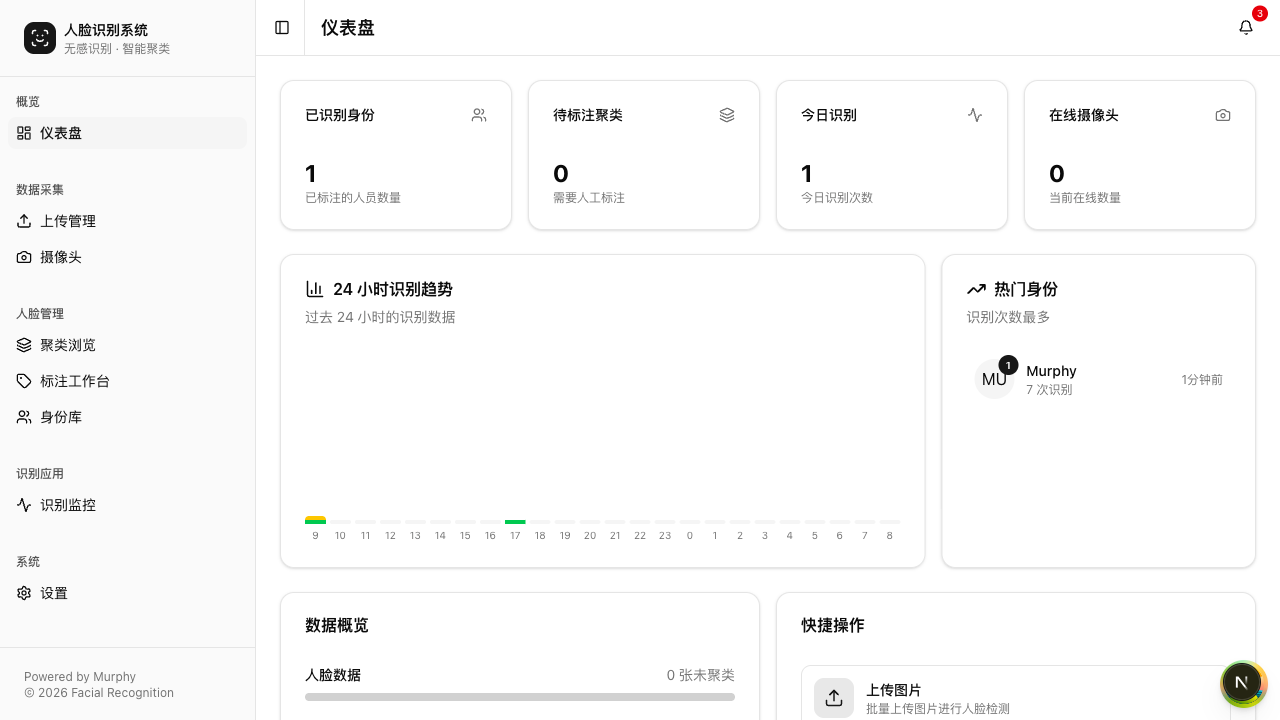Click the camera icon in 在线摄像头 card
This screenshot has width=1280, height=720.
click(x=1223, y=115)
